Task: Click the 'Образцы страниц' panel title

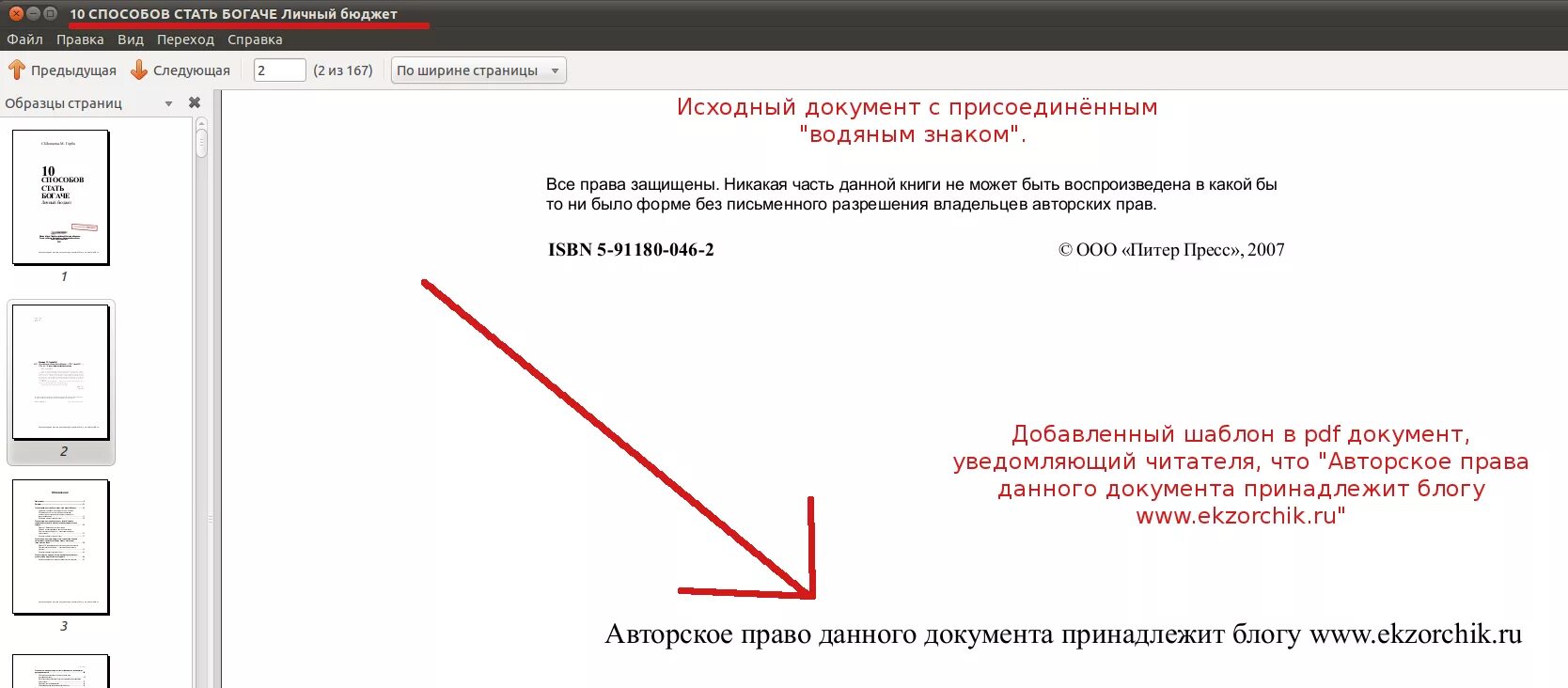Action: [x=63, y=103]
